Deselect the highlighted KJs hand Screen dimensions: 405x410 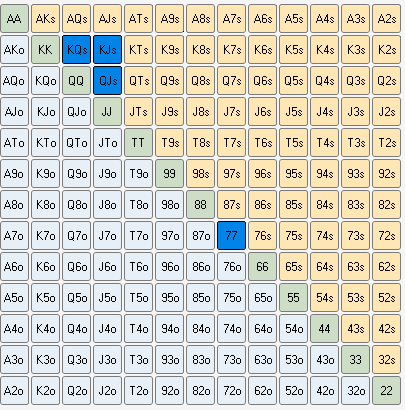[107, 50]
